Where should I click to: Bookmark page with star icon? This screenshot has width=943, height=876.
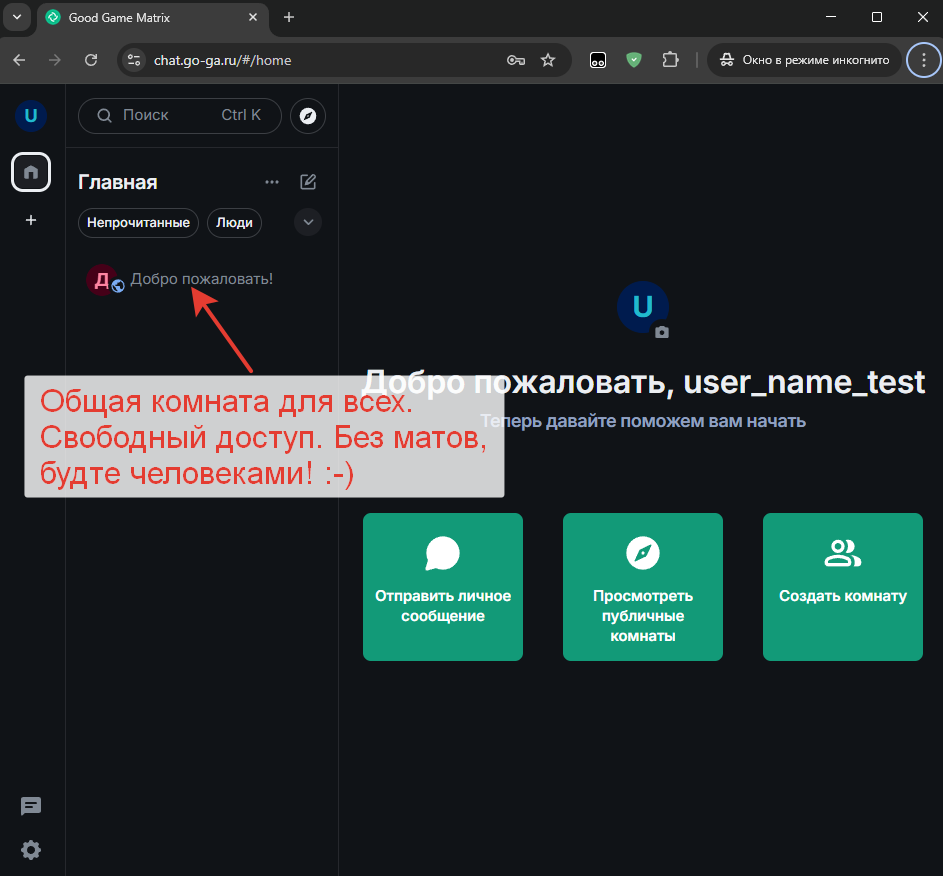[548, 60]
